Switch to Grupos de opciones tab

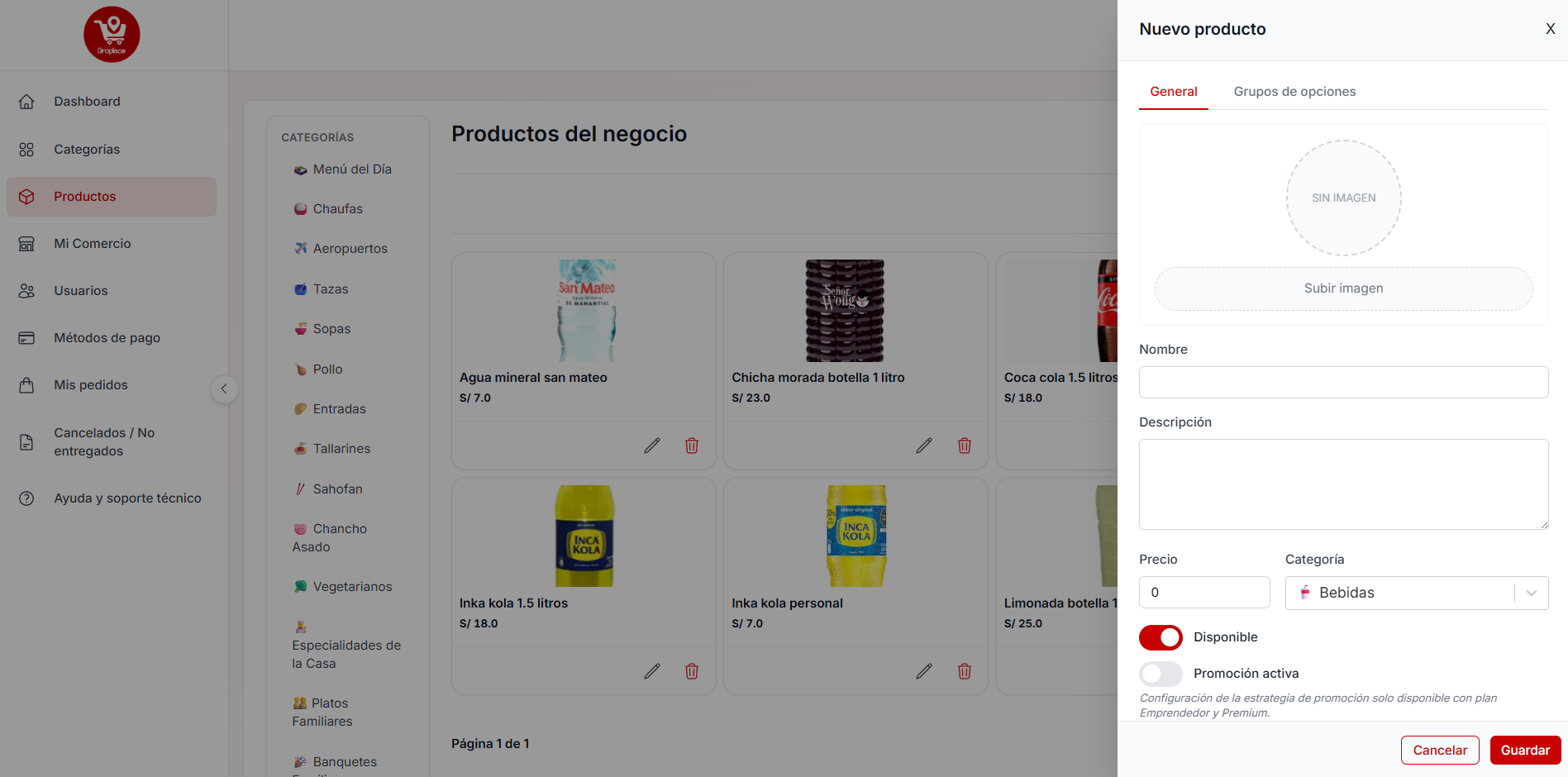[1295, 92]
